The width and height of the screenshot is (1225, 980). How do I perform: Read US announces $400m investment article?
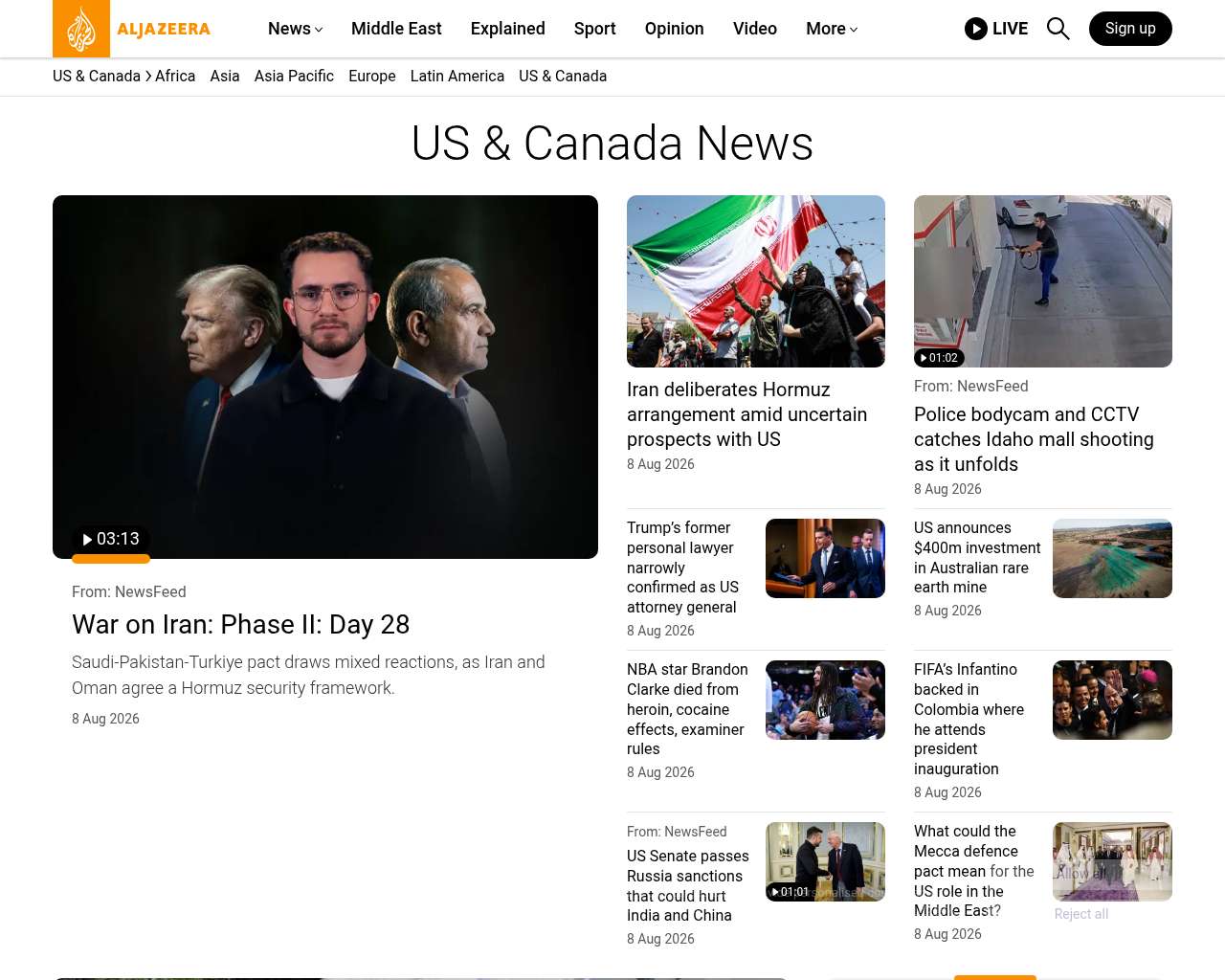[x=977, y=557]
